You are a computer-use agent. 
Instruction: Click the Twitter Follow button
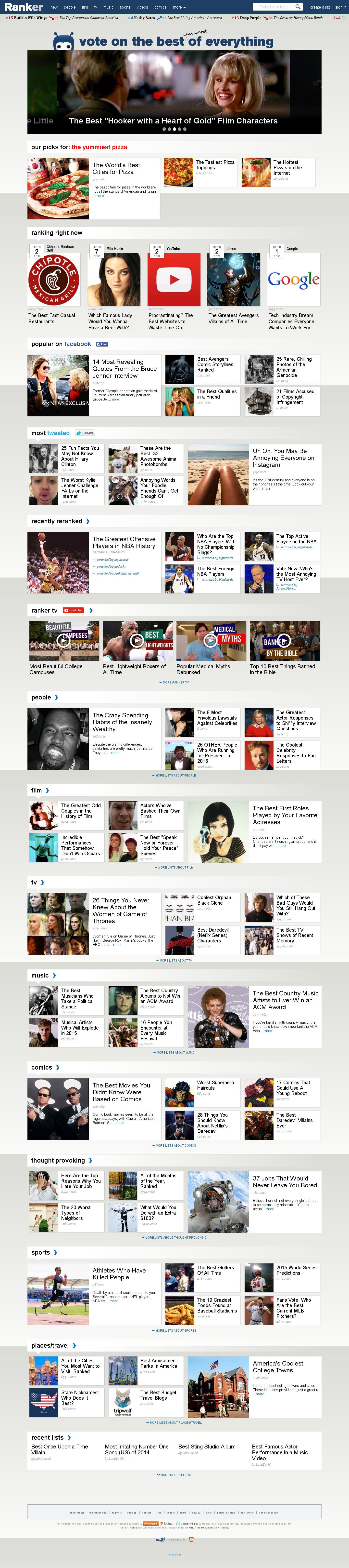tap(85, 433)
